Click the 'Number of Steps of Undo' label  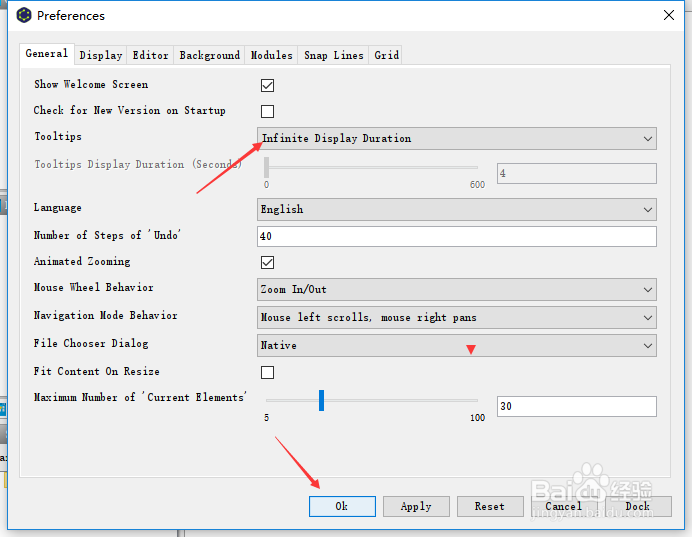pyautogui.click(x=108, y=235)
